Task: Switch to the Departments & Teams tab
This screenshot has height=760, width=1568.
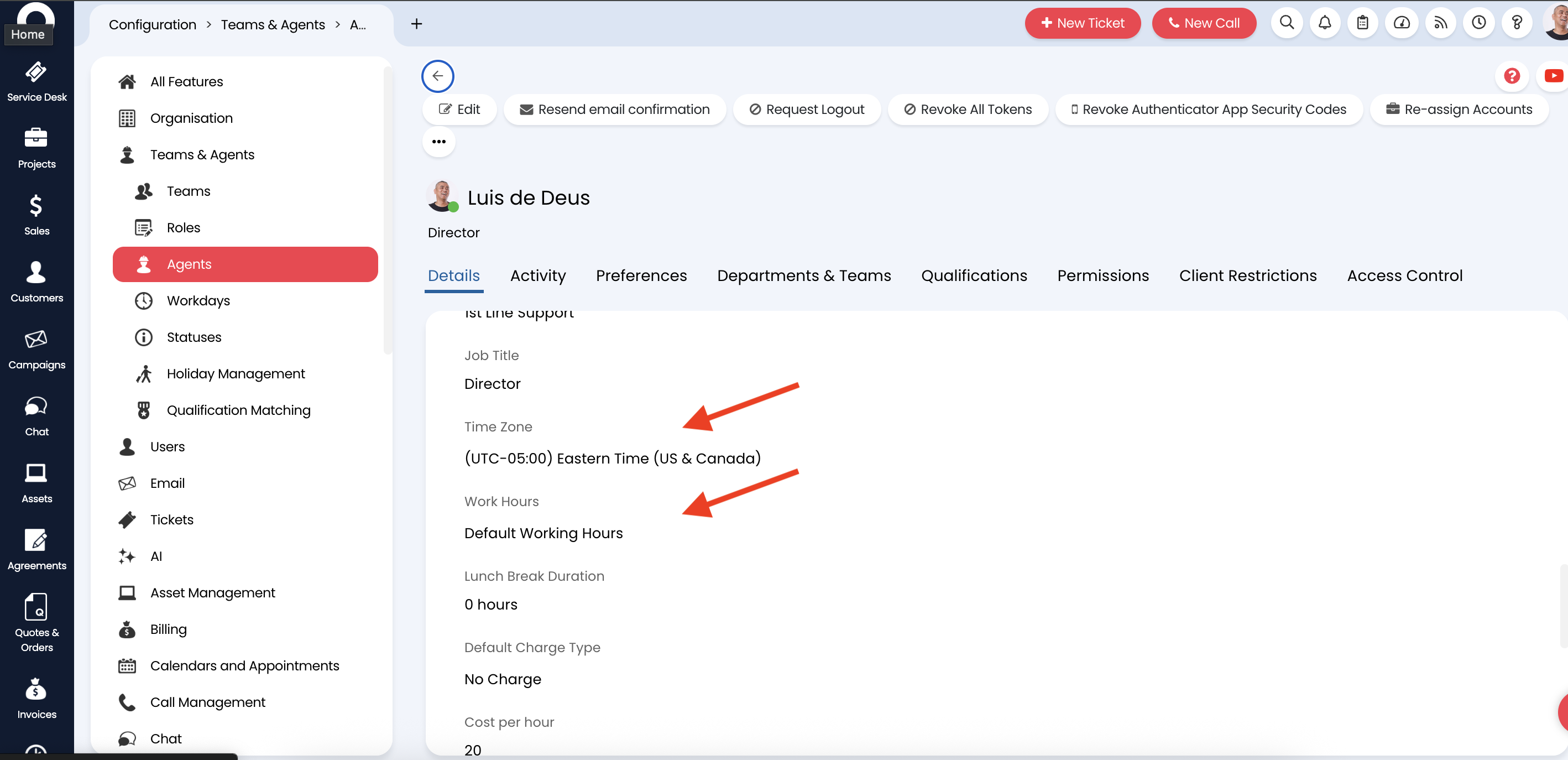Action: point(804,275)
